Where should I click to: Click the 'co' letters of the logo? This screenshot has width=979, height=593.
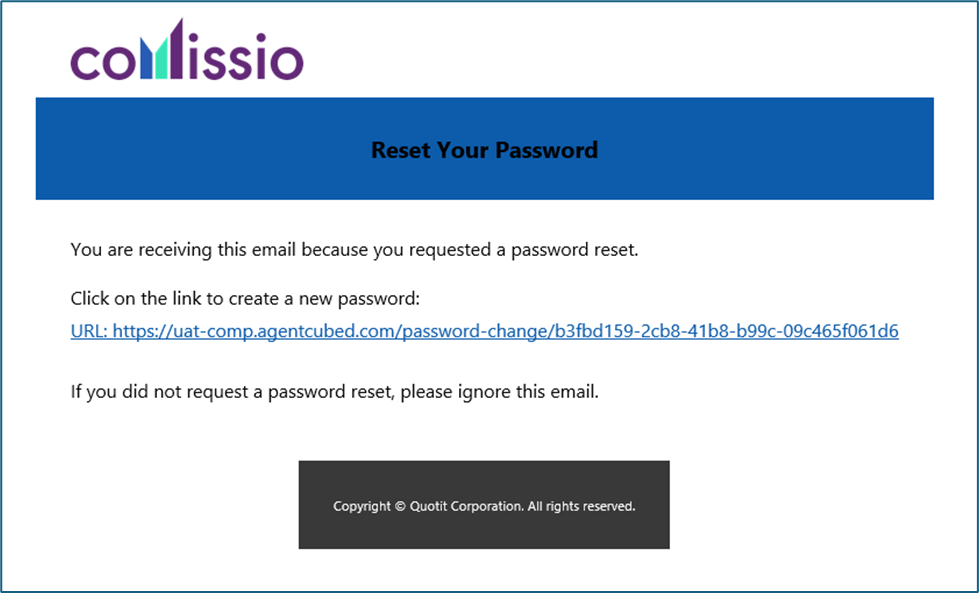pyautogui.click(x=104, y=62)
